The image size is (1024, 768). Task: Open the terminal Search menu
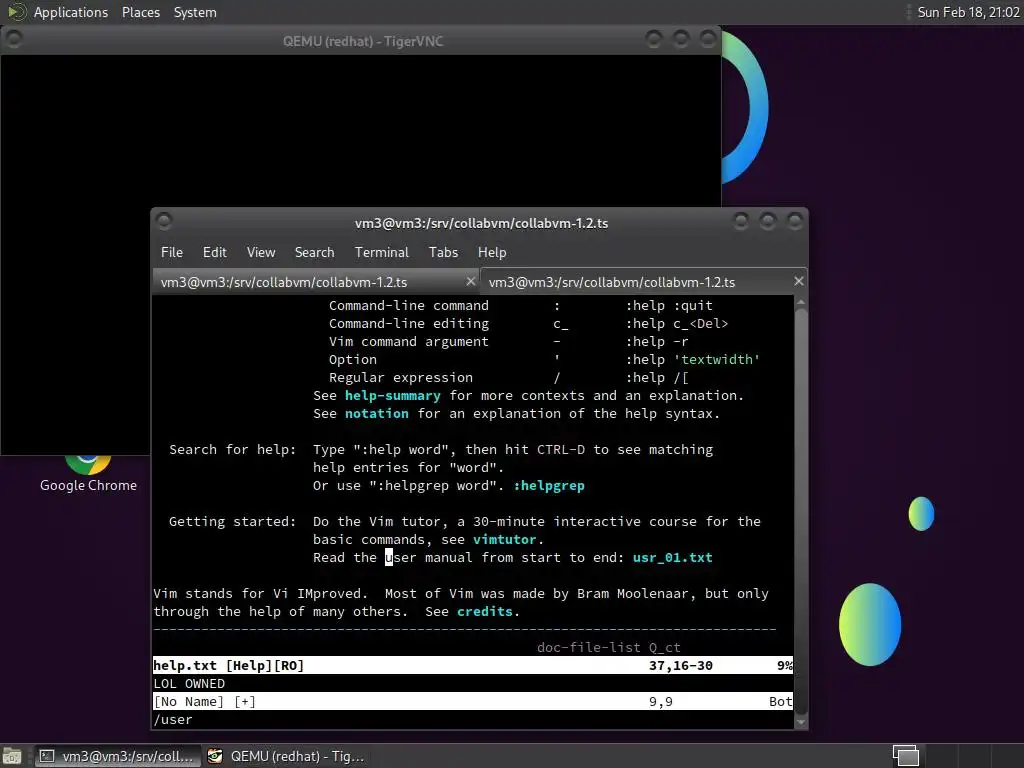pyautogui.click(x=314, y=252)
